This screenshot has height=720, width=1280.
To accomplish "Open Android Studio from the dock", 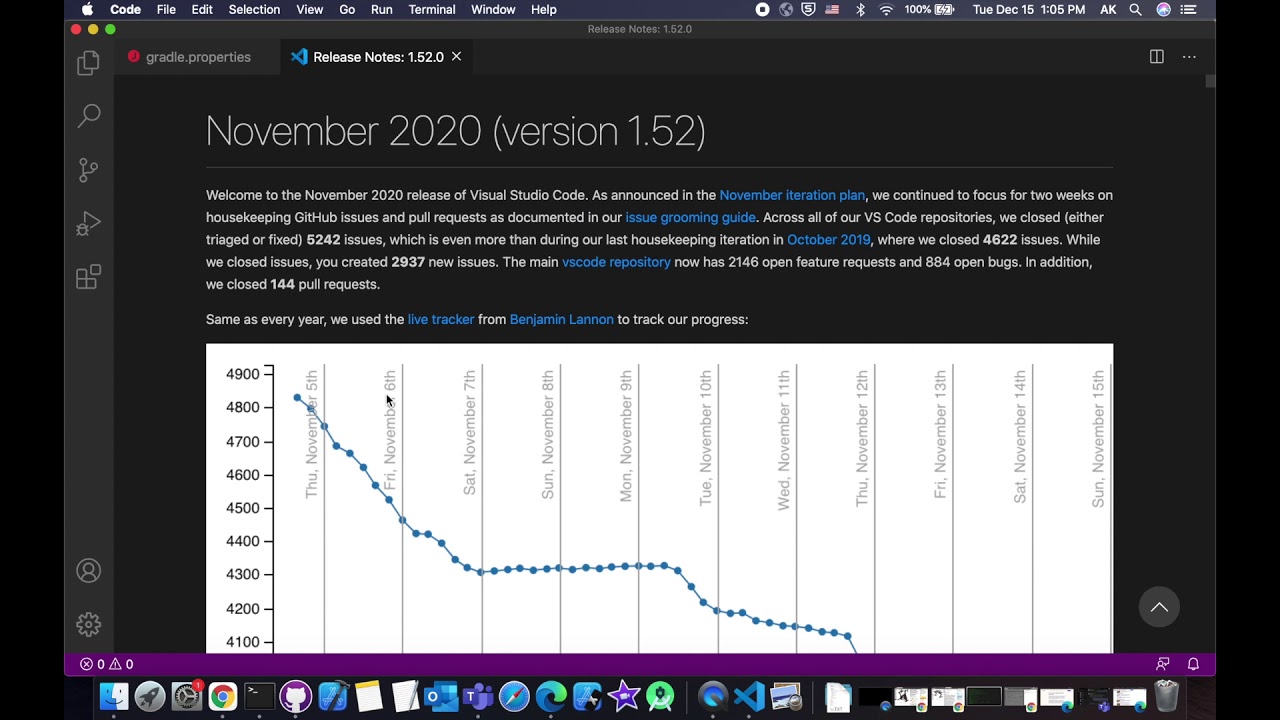I will coord(660,696).
